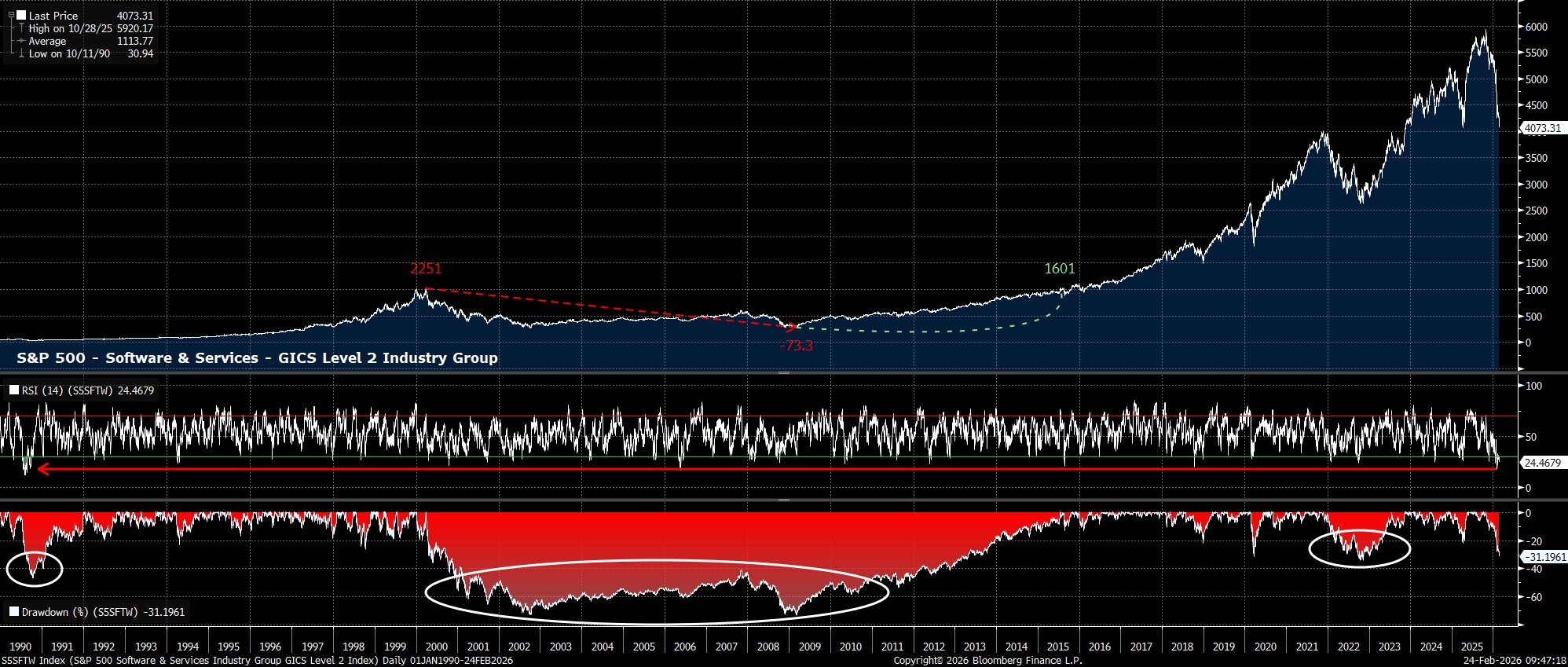Toggle the Drawdown (%) series swatch

[14, 611]
